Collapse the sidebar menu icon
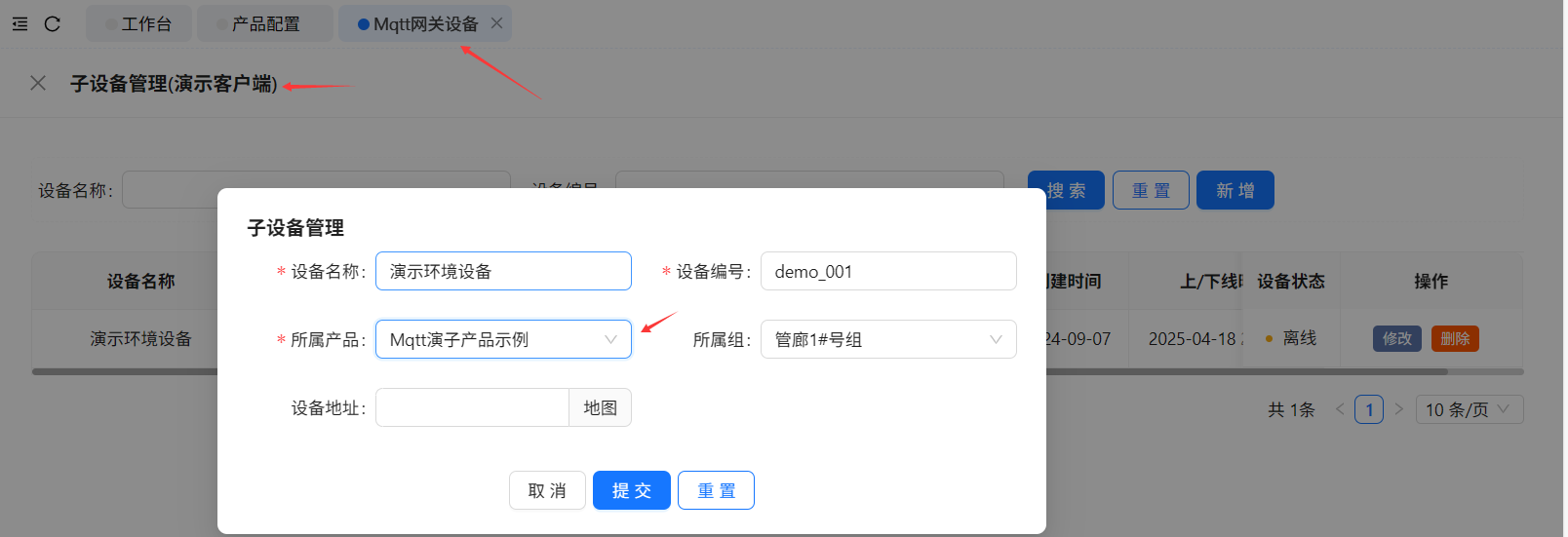The image size is (1568, 537). point(20,24)
